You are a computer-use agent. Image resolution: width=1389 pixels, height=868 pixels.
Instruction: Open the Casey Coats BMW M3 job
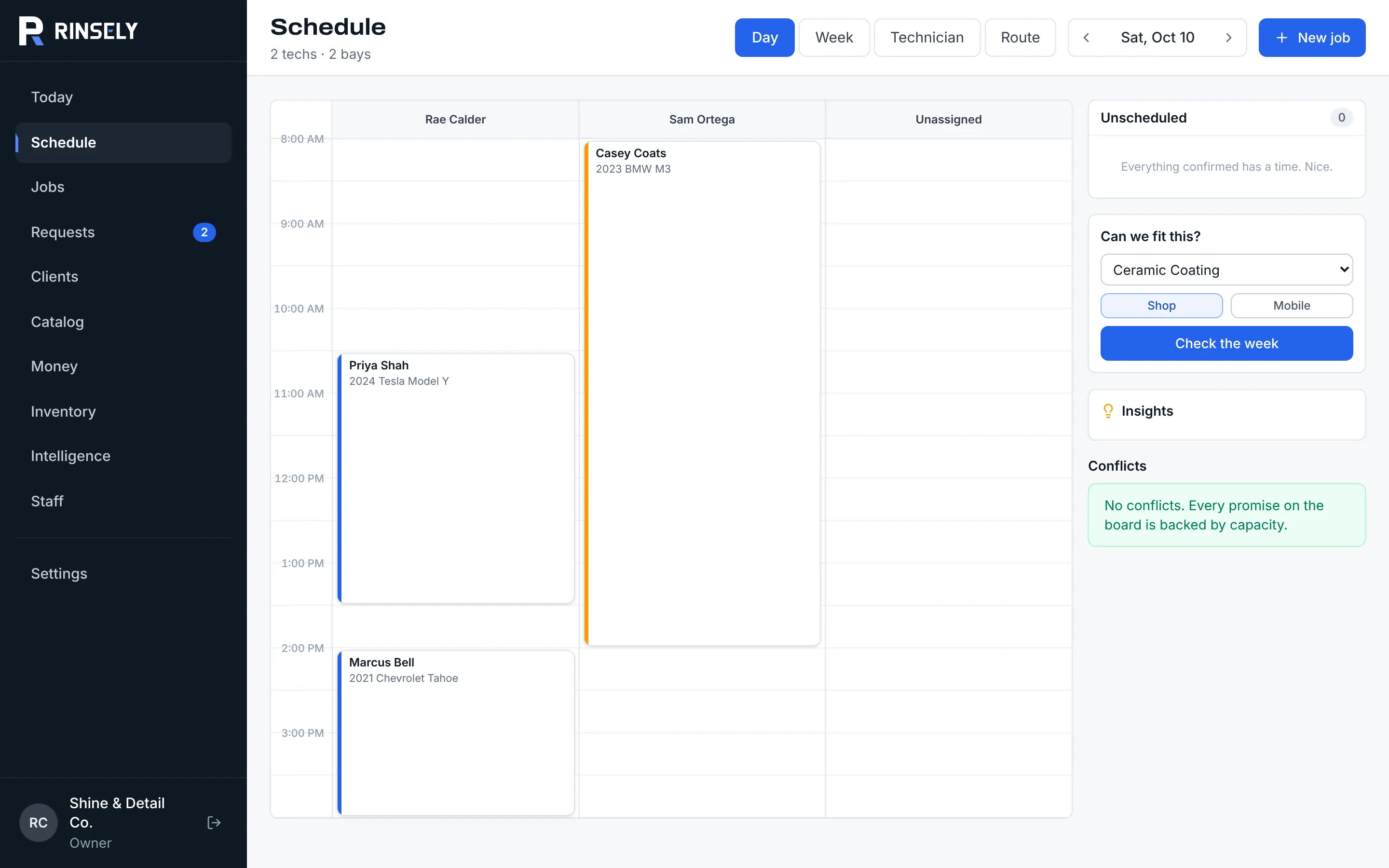(702, 393)
